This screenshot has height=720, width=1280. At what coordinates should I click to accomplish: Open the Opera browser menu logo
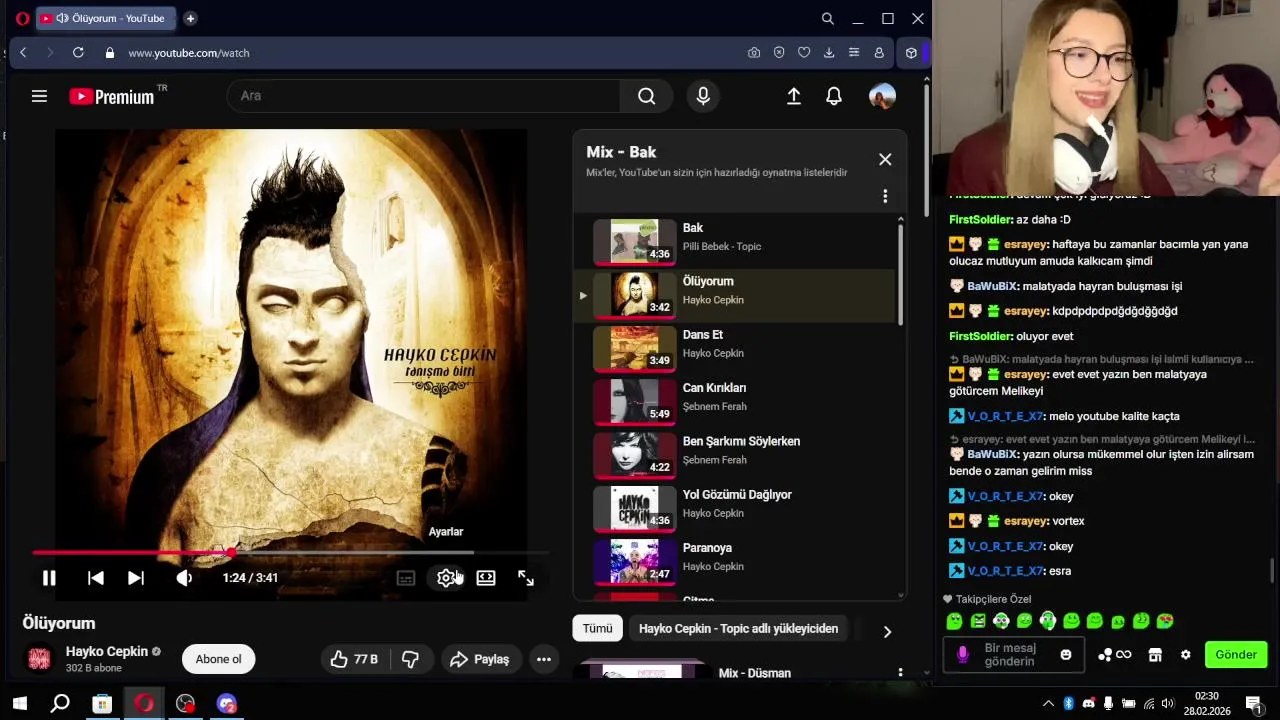tap(22, 18)
